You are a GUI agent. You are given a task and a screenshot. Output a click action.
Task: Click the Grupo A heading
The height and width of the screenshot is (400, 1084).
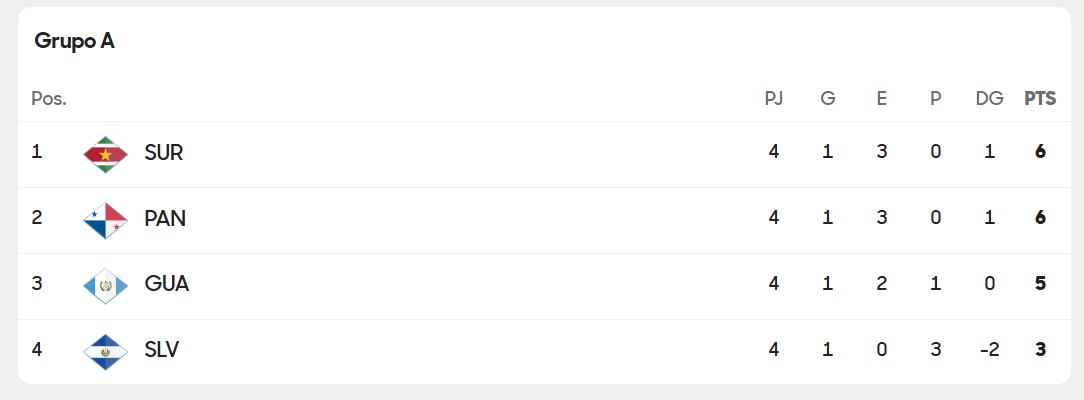pyautogui.click(x=74, y=41)
